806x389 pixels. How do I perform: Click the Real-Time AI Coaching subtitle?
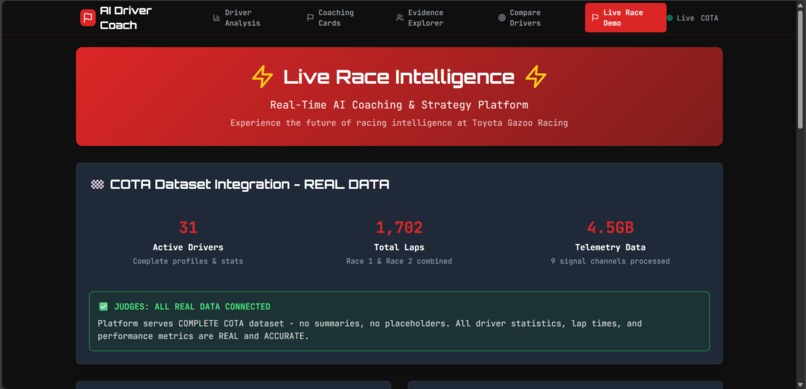pyautogui.click(x=399, y=105)
